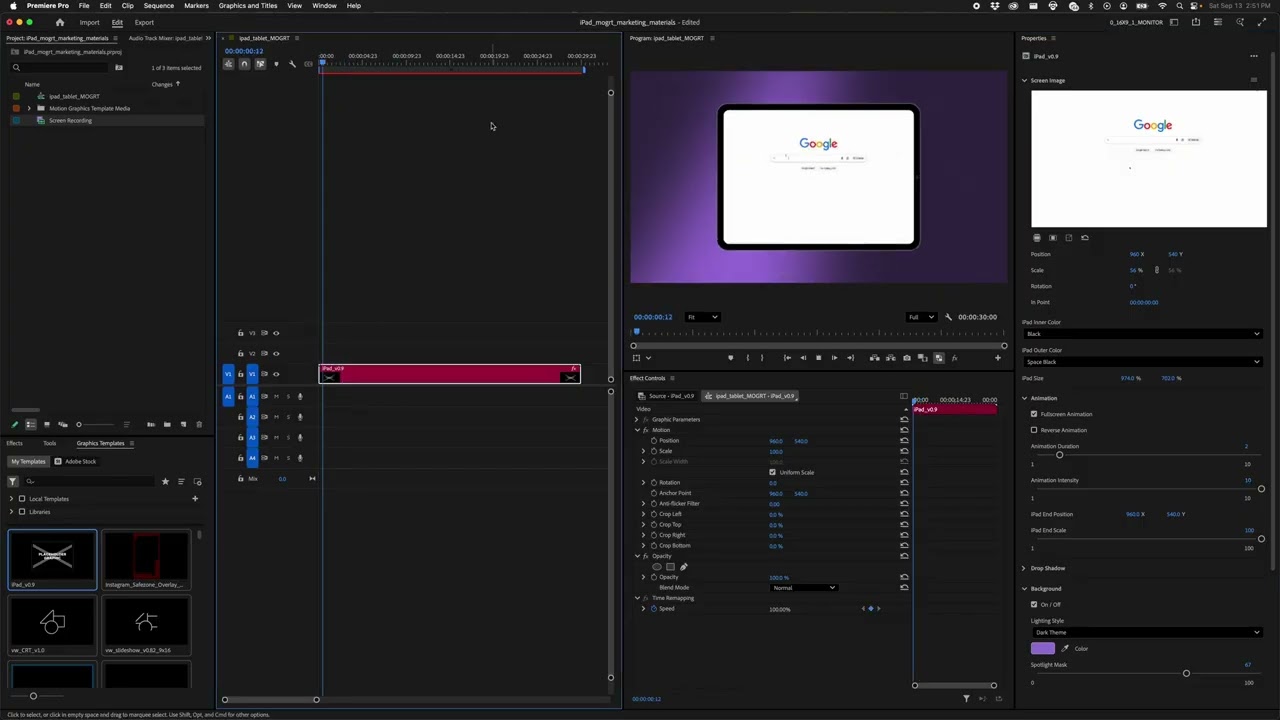Expand Motion Graphics Template Media bin
1280x720 pixels.
click(29, 108)
